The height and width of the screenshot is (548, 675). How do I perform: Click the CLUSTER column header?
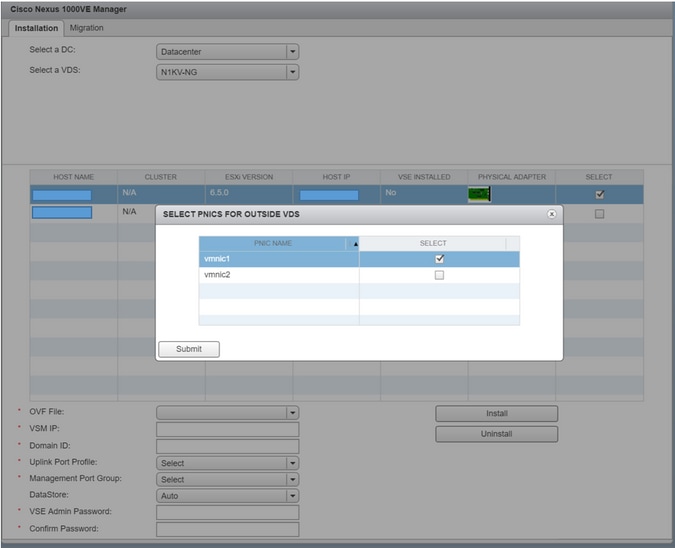click(161, 177)
